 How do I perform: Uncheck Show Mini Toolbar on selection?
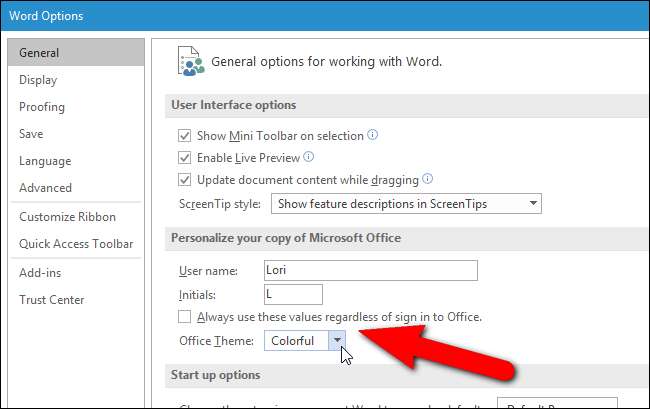point(184,135)
